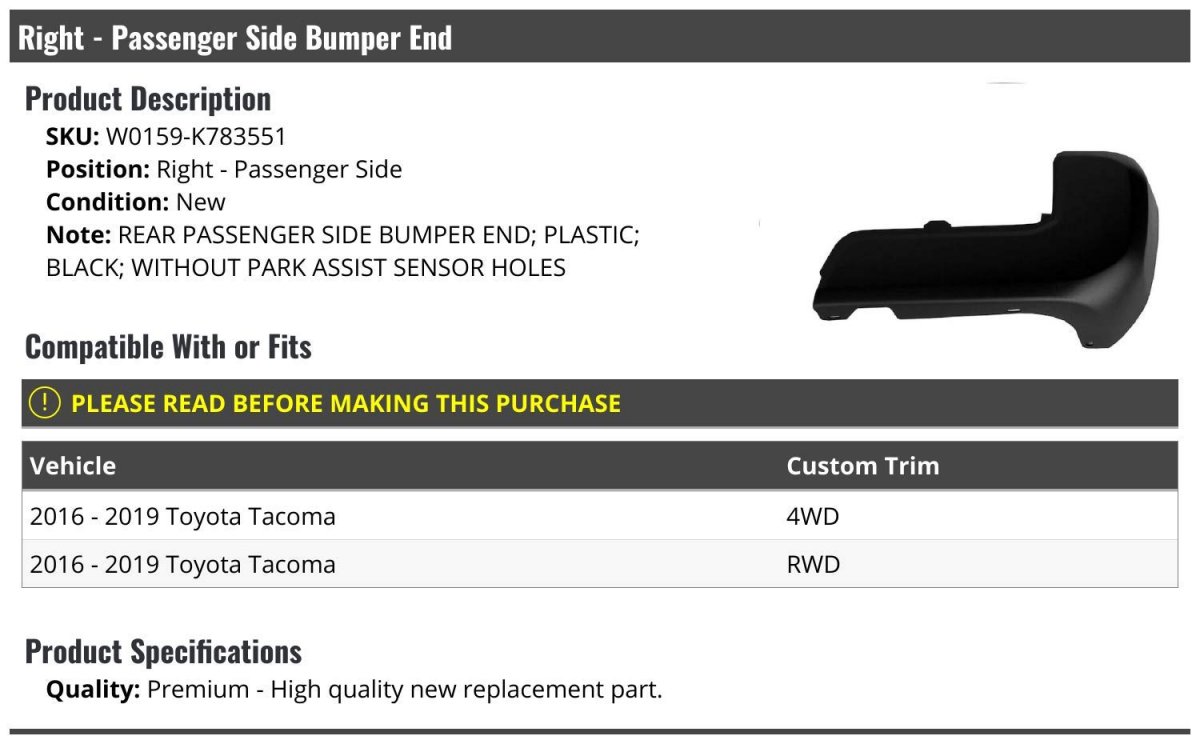Select the Toyota Tacoma vehicle cell in RWD row
Image resolution: width=1200 pixels, height=744 pixels.
[183, 564]
